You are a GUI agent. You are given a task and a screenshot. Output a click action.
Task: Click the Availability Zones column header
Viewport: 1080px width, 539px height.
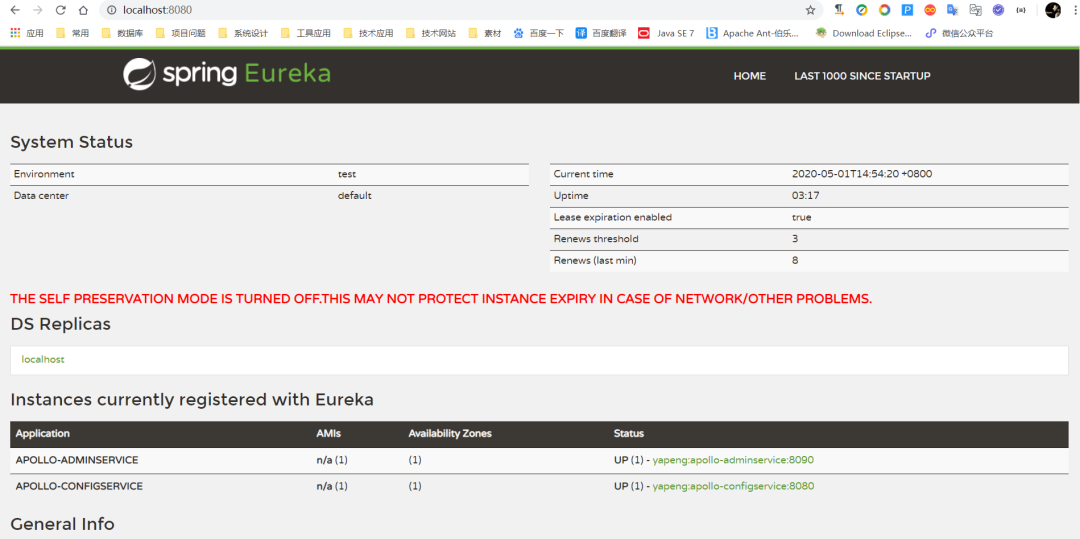tap(450, 434)
